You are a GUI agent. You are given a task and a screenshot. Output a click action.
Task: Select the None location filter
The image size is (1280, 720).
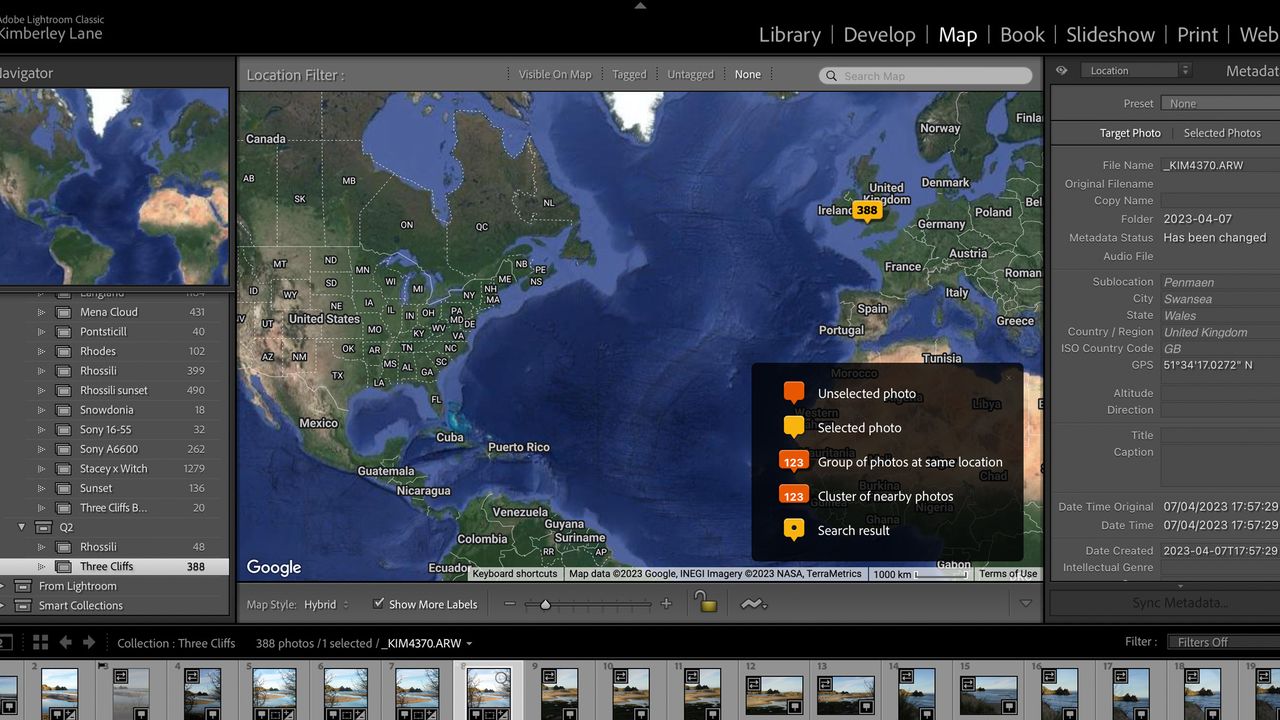[748, 74]
